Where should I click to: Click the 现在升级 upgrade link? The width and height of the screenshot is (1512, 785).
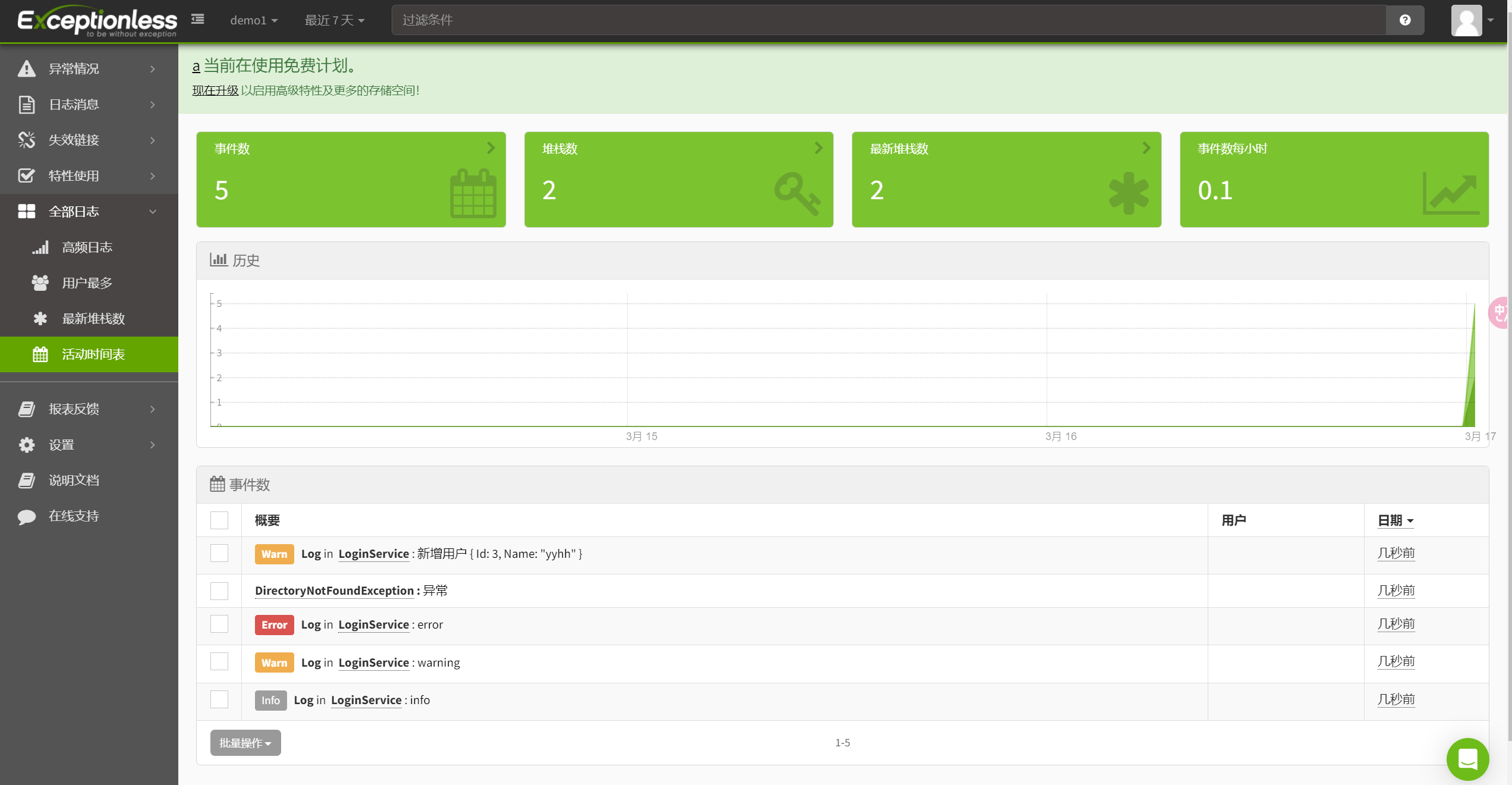[215, 90]
